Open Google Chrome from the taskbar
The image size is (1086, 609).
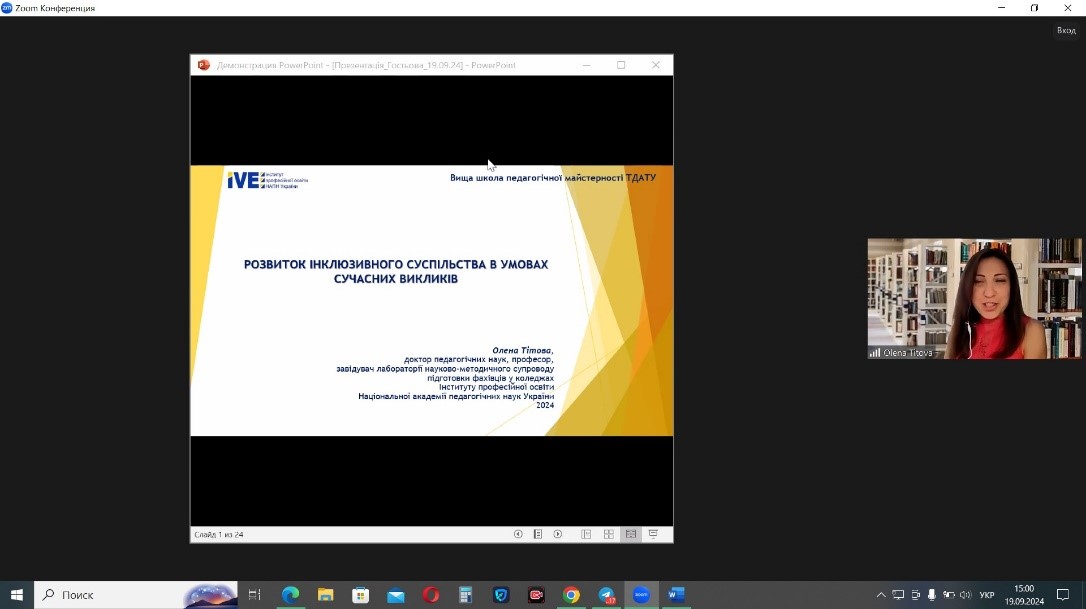click(x=571, y=594)
